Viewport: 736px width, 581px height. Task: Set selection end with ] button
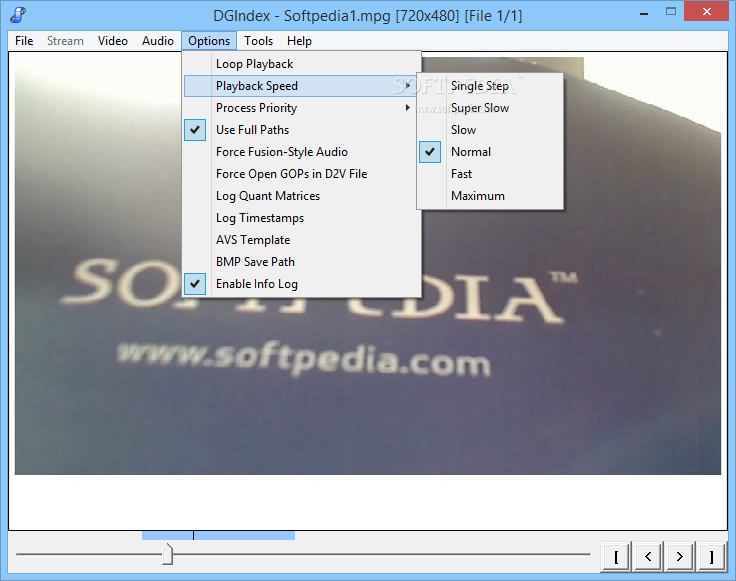pos(712,557)
